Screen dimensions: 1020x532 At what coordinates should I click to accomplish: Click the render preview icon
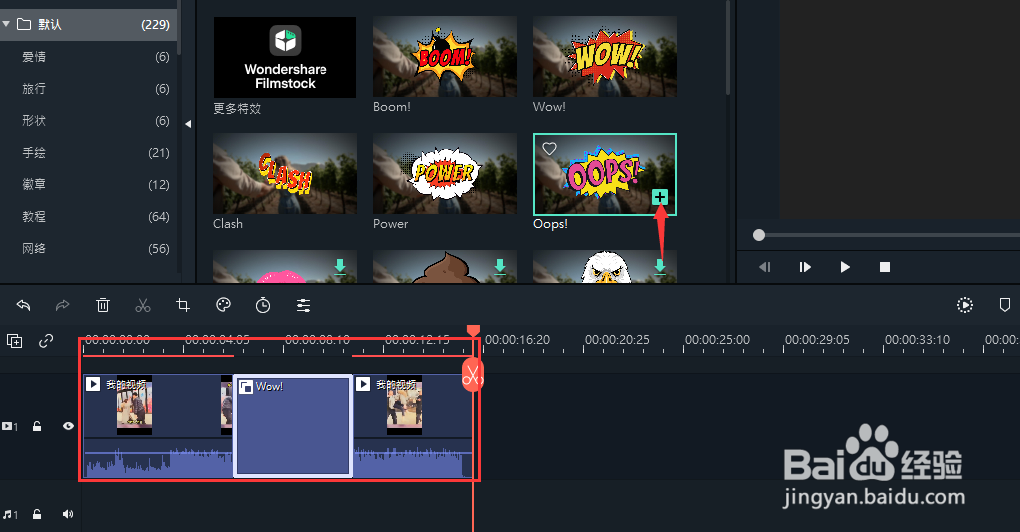tap(965, 305)
